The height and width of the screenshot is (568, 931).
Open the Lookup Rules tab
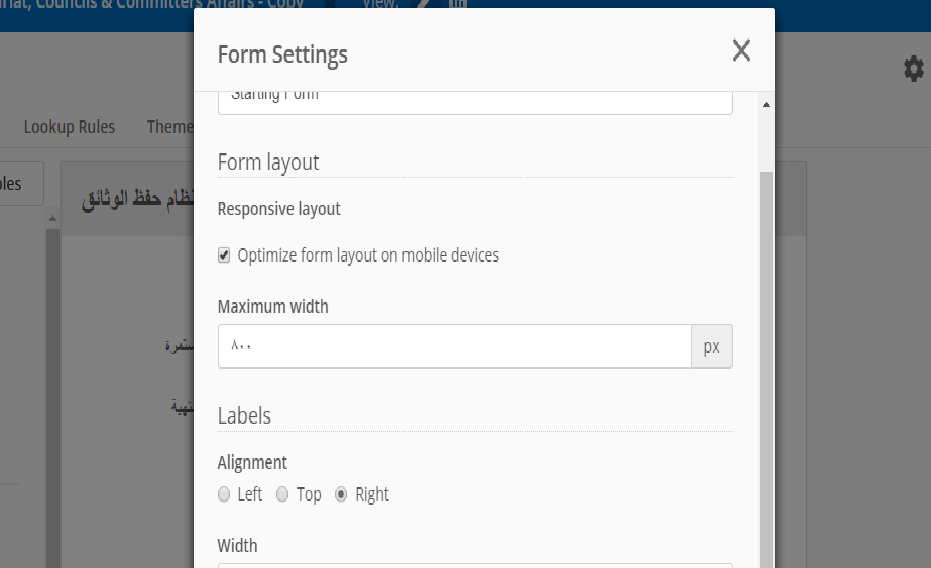(69, 127)
